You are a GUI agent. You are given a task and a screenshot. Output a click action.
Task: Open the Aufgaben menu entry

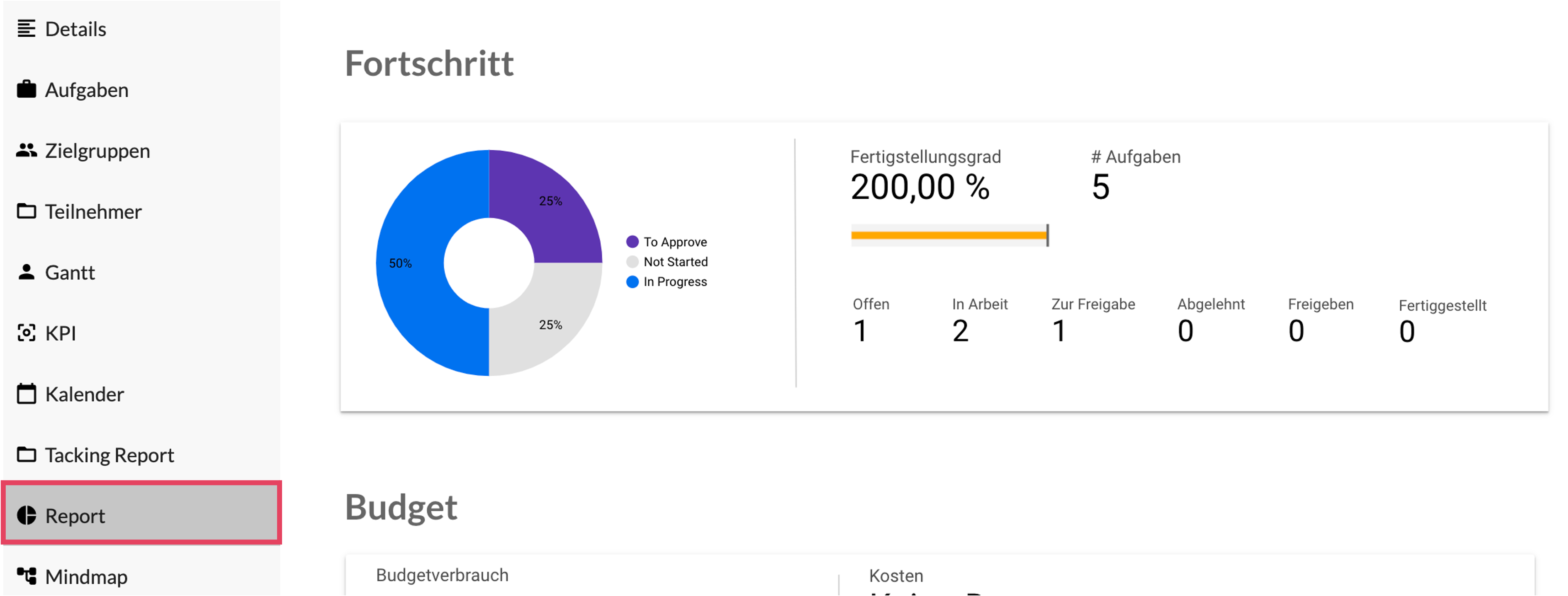[86, 90]
